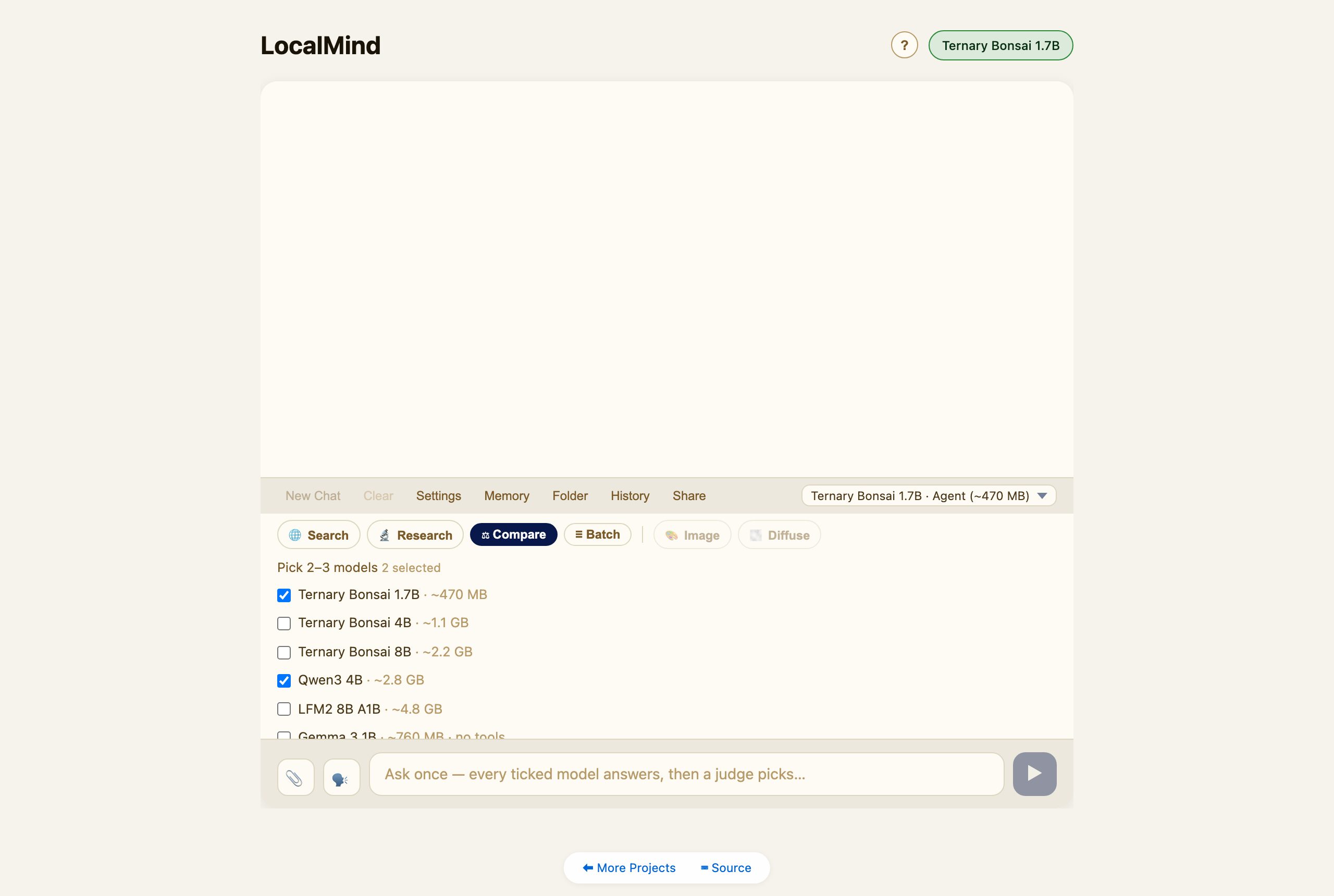The width and height of the screenshot is (1334, 896).
Task: Tick the LFM2 8B A1B checkbox
Action: [284, 709]
